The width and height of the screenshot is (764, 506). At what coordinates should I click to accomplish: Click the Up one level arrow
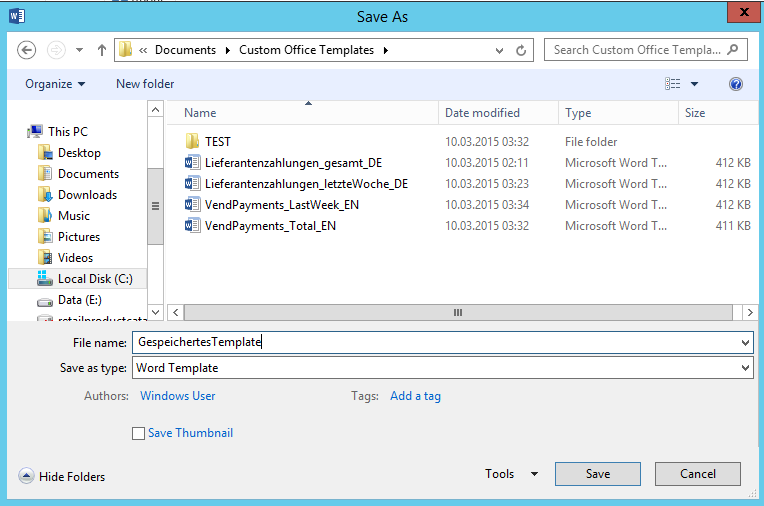coord(102,50)
